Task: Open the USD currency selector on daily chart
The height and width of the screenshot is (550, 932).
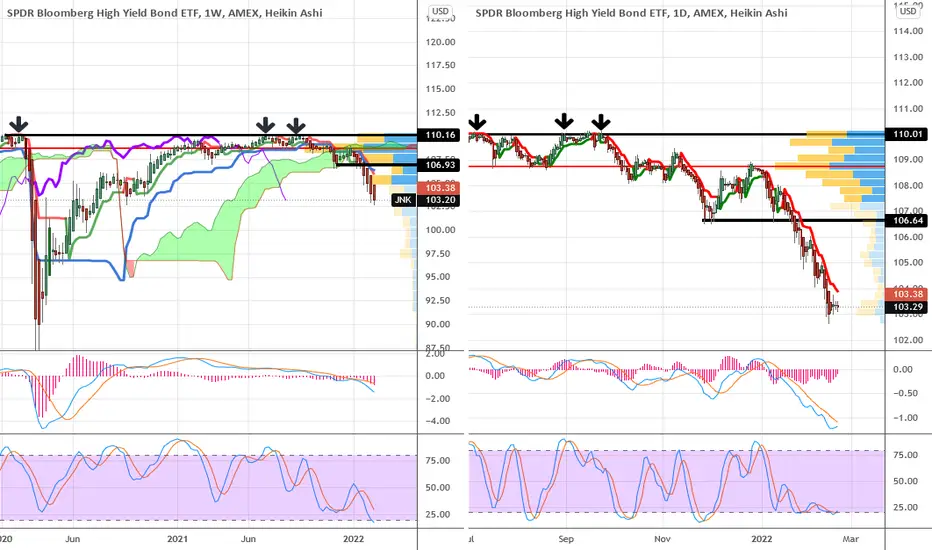Action: 908,11
